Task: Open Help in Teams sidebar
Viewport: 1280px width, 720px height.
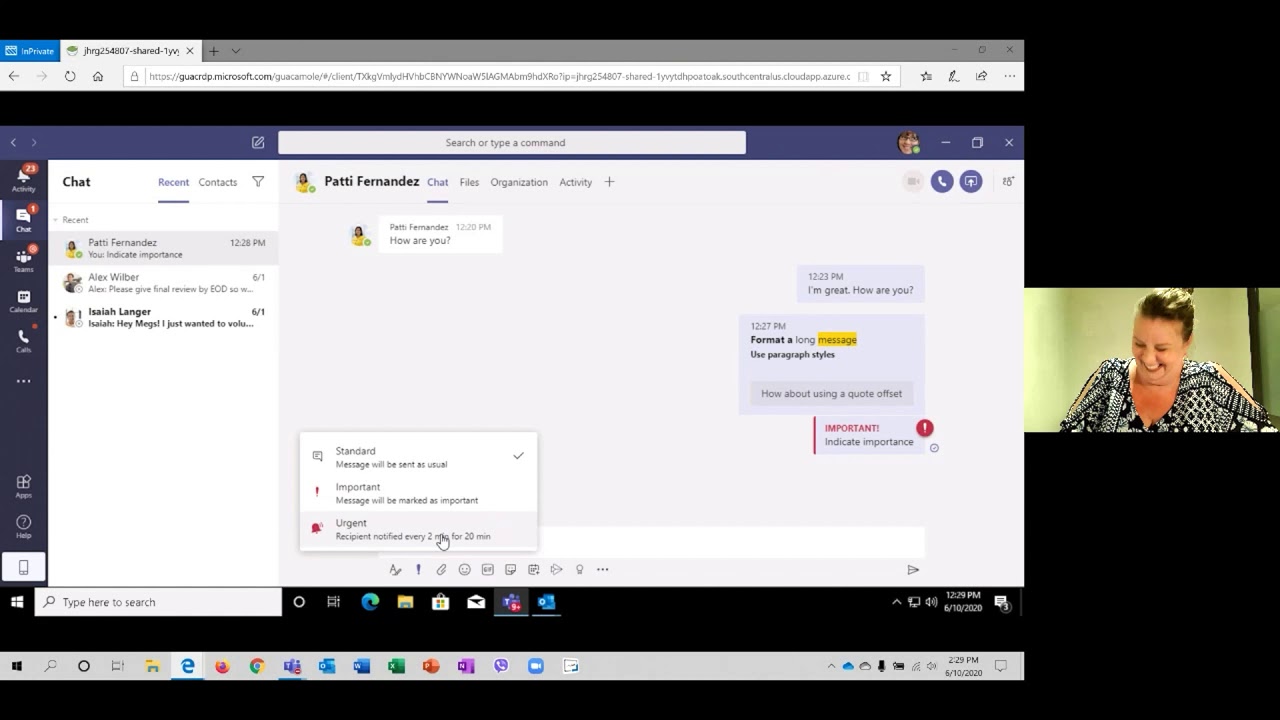Action: click(23, 526)
